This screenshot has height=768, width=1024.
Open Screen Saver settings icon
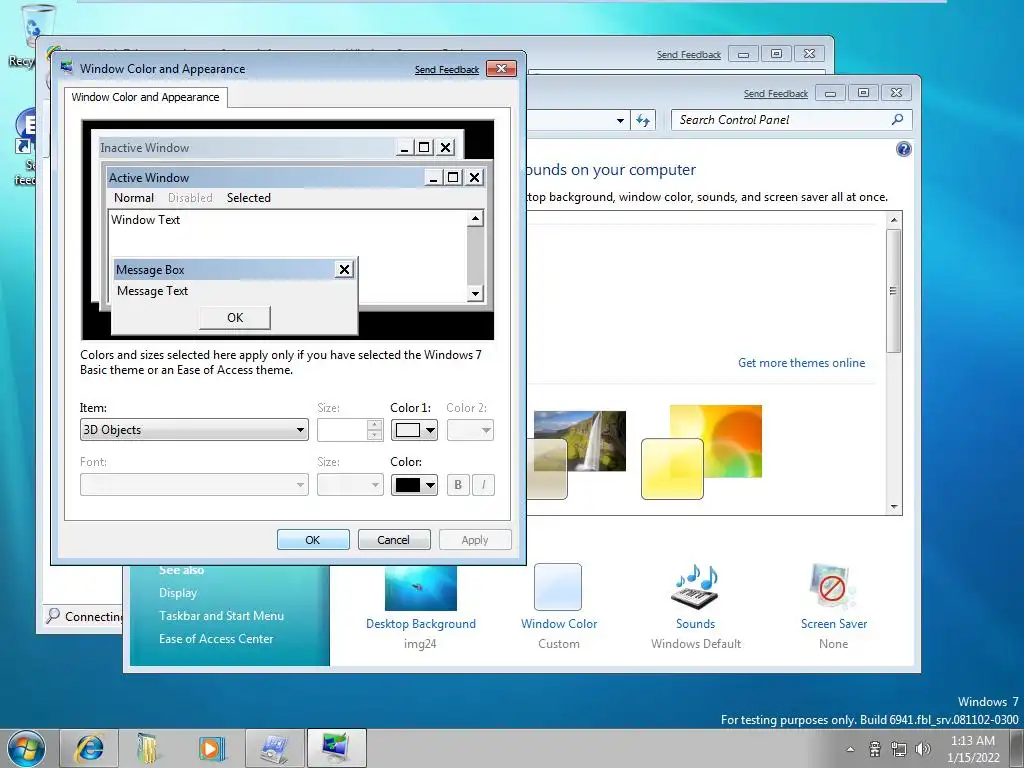[x=833, y=586]
